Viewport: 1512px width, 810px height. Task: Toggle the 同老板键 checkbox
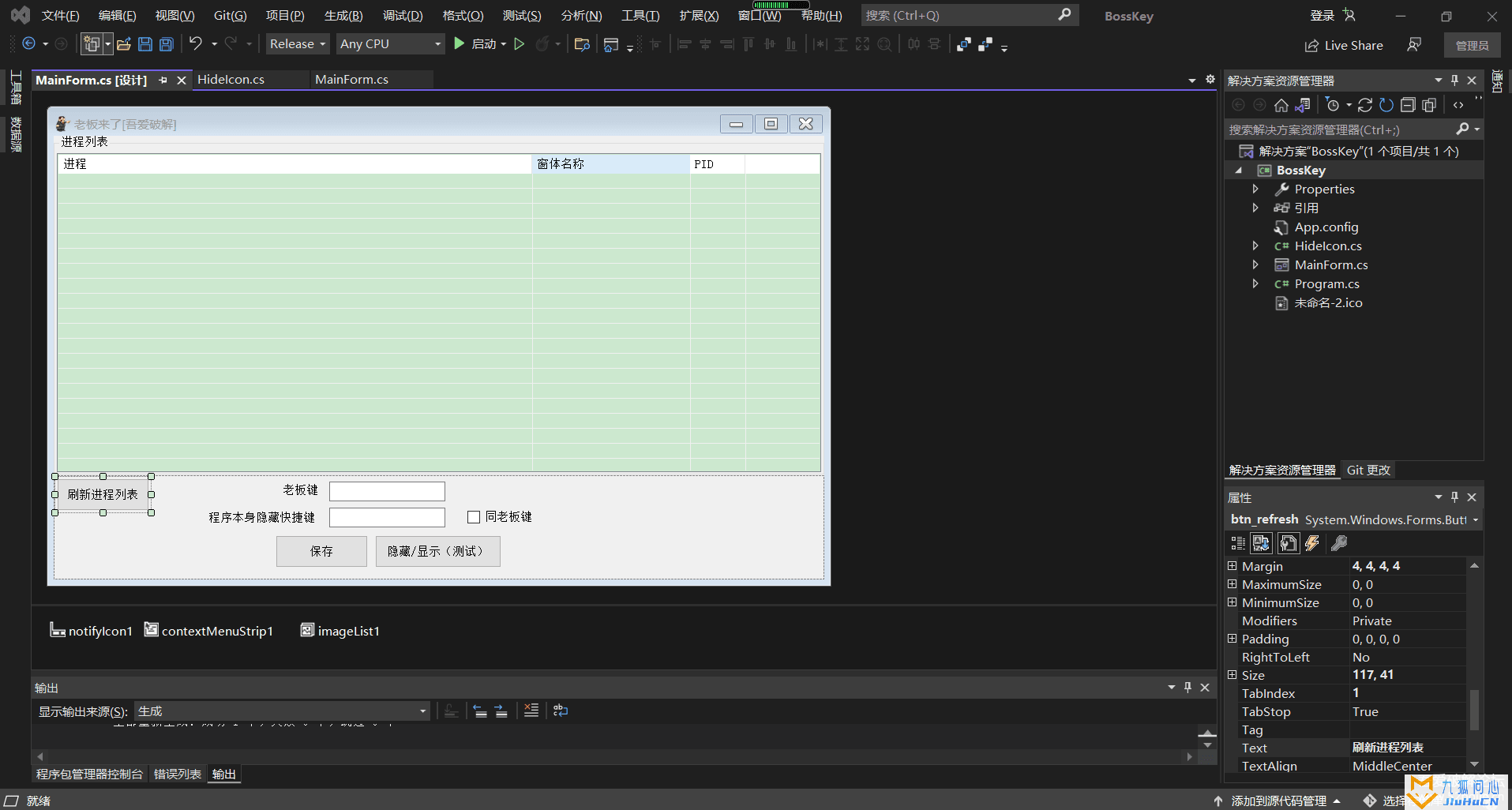[x=474, y=517]
